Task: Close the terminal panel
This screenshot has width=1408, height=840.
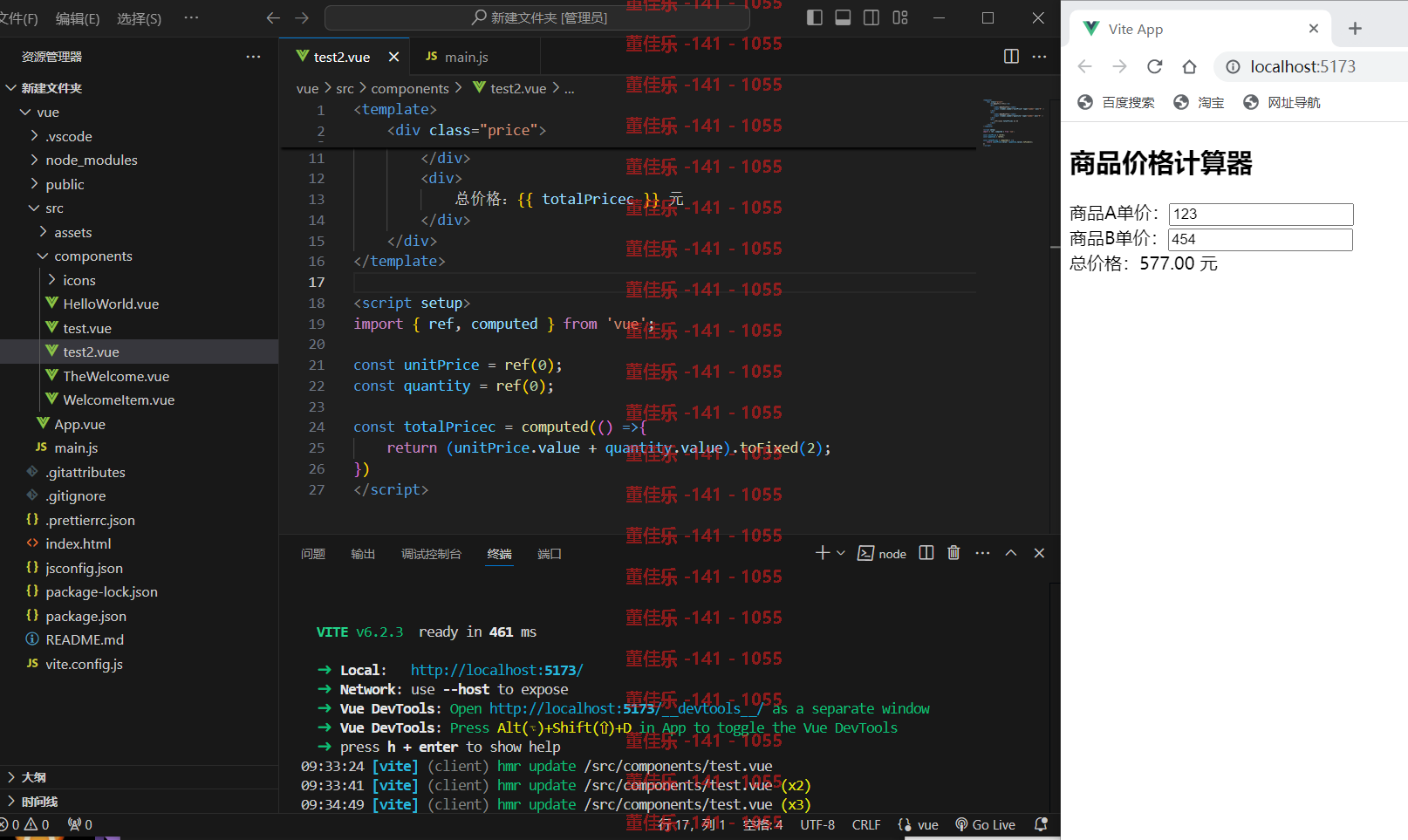Action: click(x=1039, y=553)
